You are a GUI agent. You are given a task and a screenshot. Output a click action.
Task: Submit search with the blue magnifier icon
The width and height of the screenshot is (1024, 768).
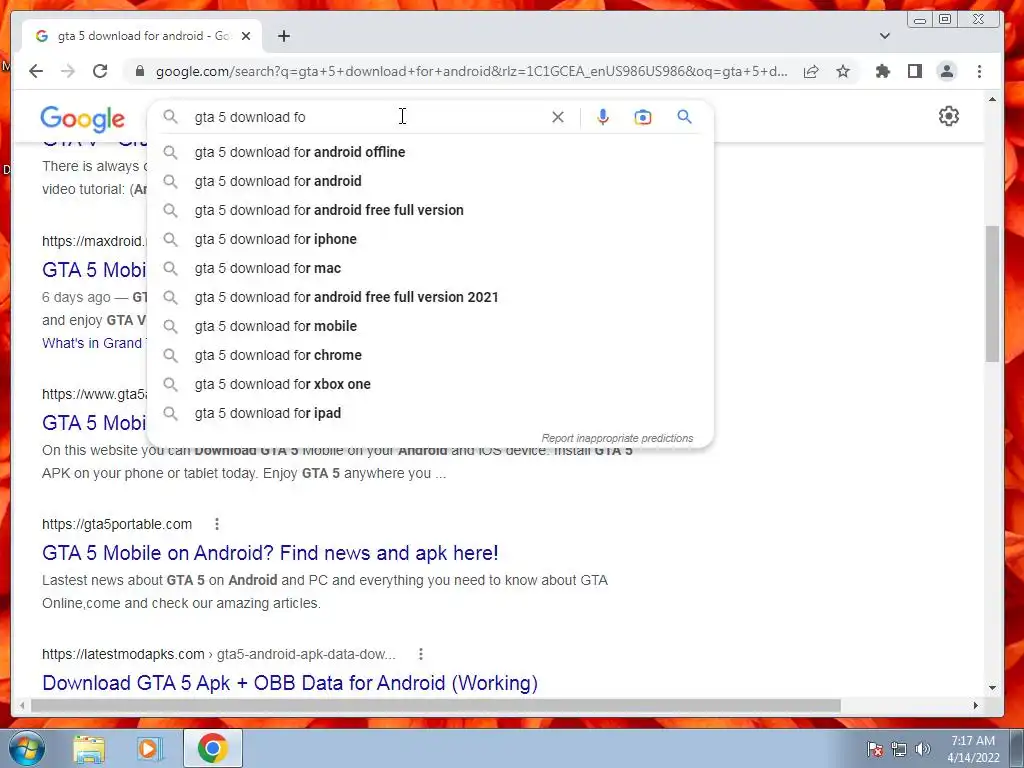tap(684, 117)
